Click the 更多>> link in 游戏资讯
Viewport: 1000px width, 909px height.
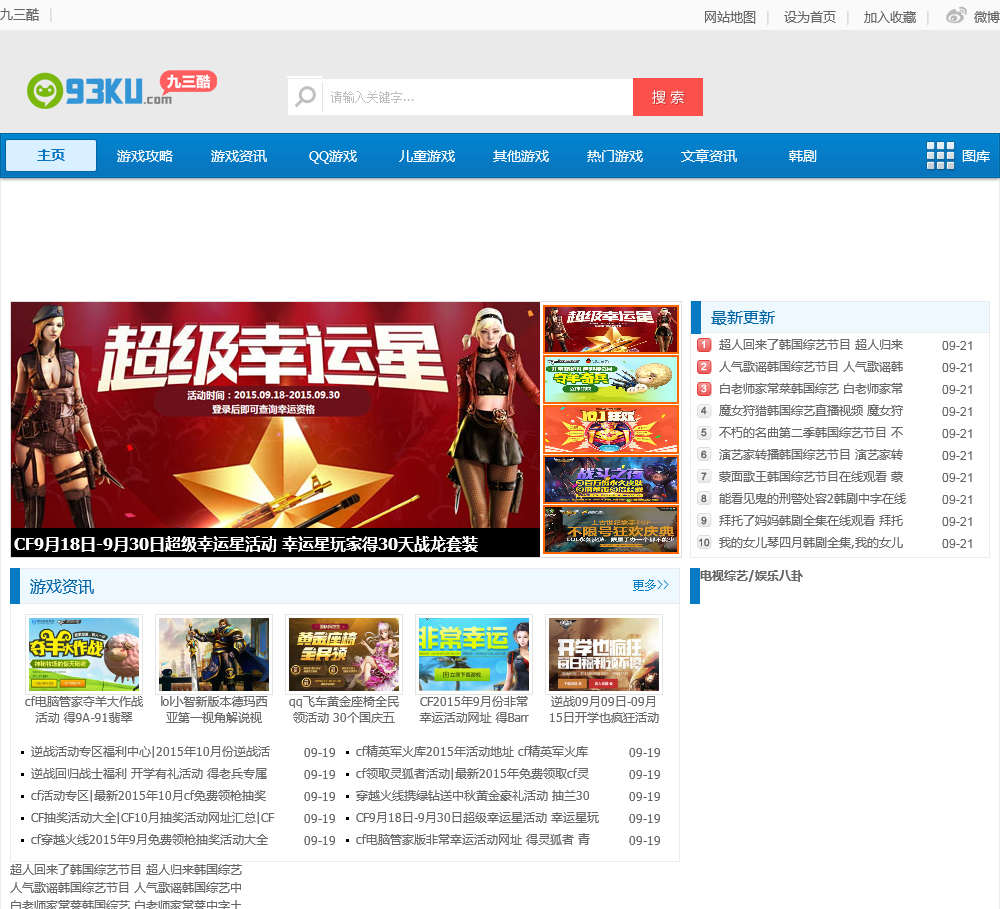[650, 585]
